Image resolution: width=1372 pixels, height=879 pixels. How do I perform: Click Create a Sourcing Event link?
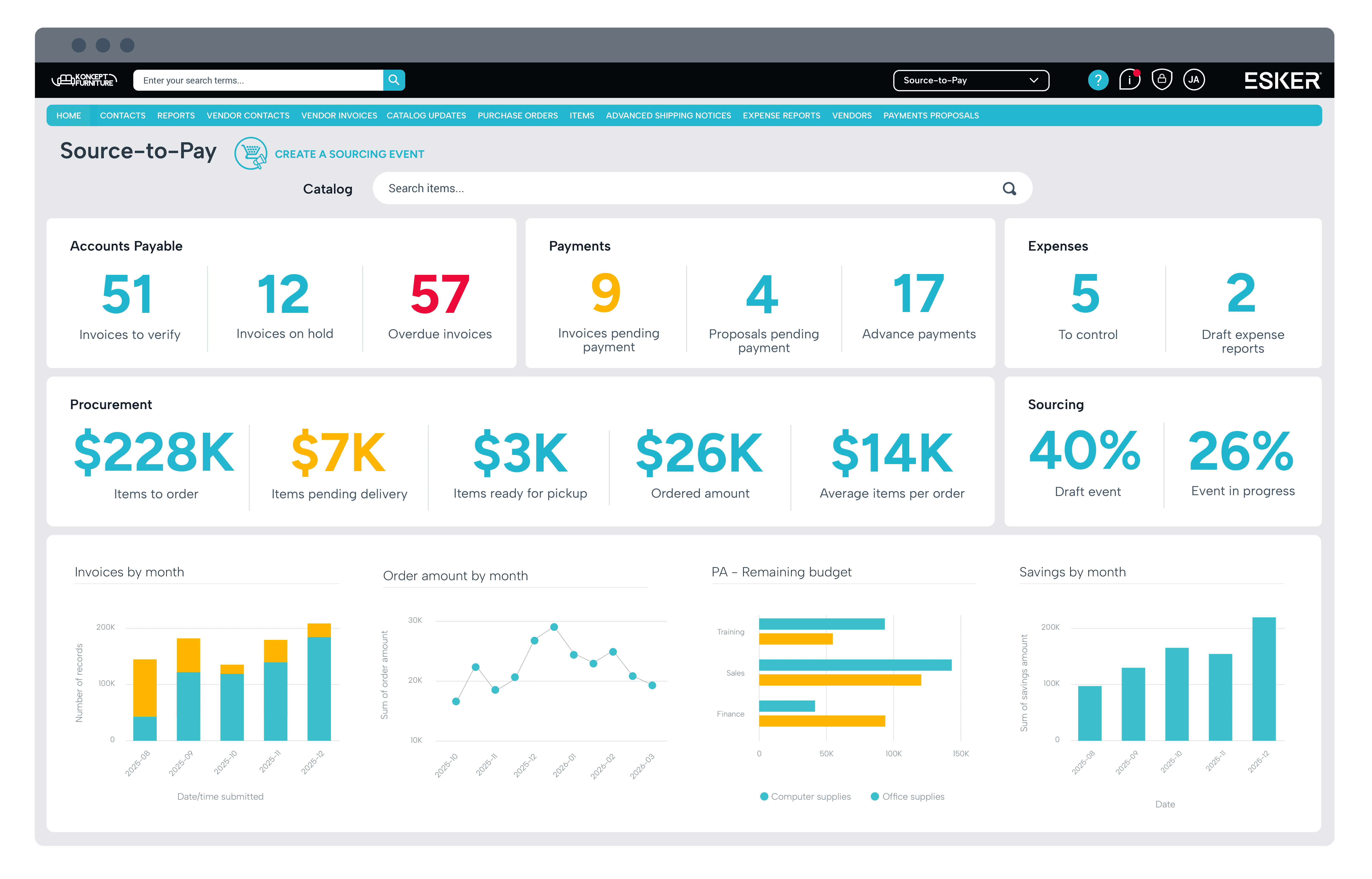point(349,154)
